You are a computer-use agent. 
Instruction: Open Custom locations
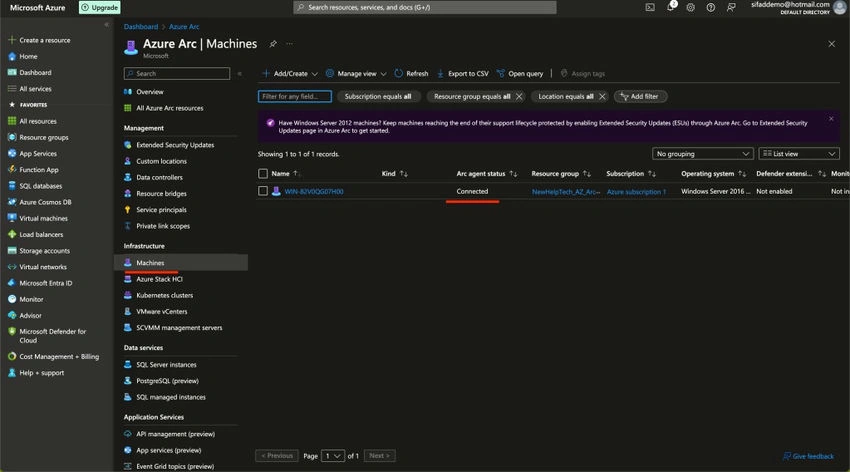tap(162, 161)
